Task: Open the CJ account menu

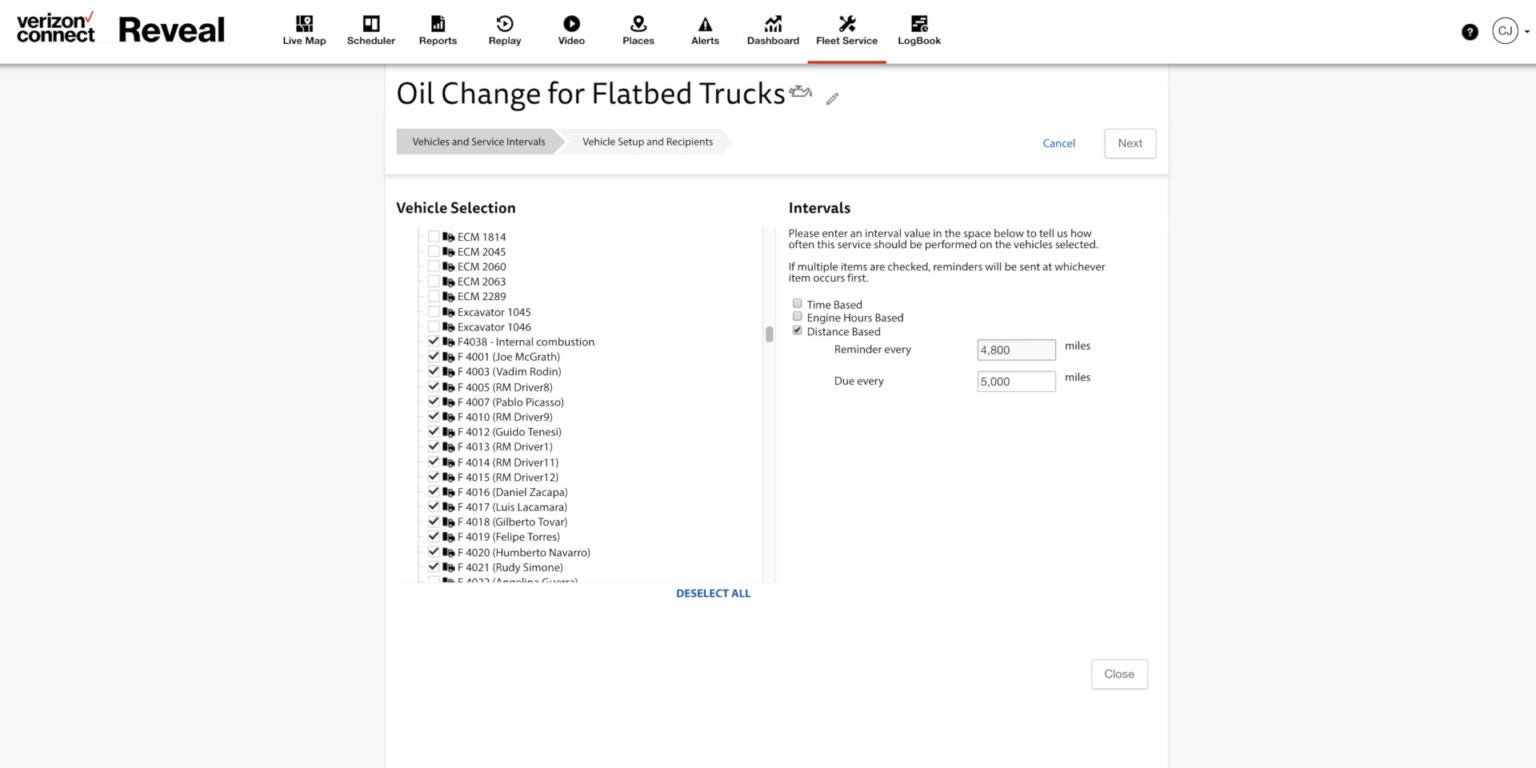Action: [x=1505, y=31]
